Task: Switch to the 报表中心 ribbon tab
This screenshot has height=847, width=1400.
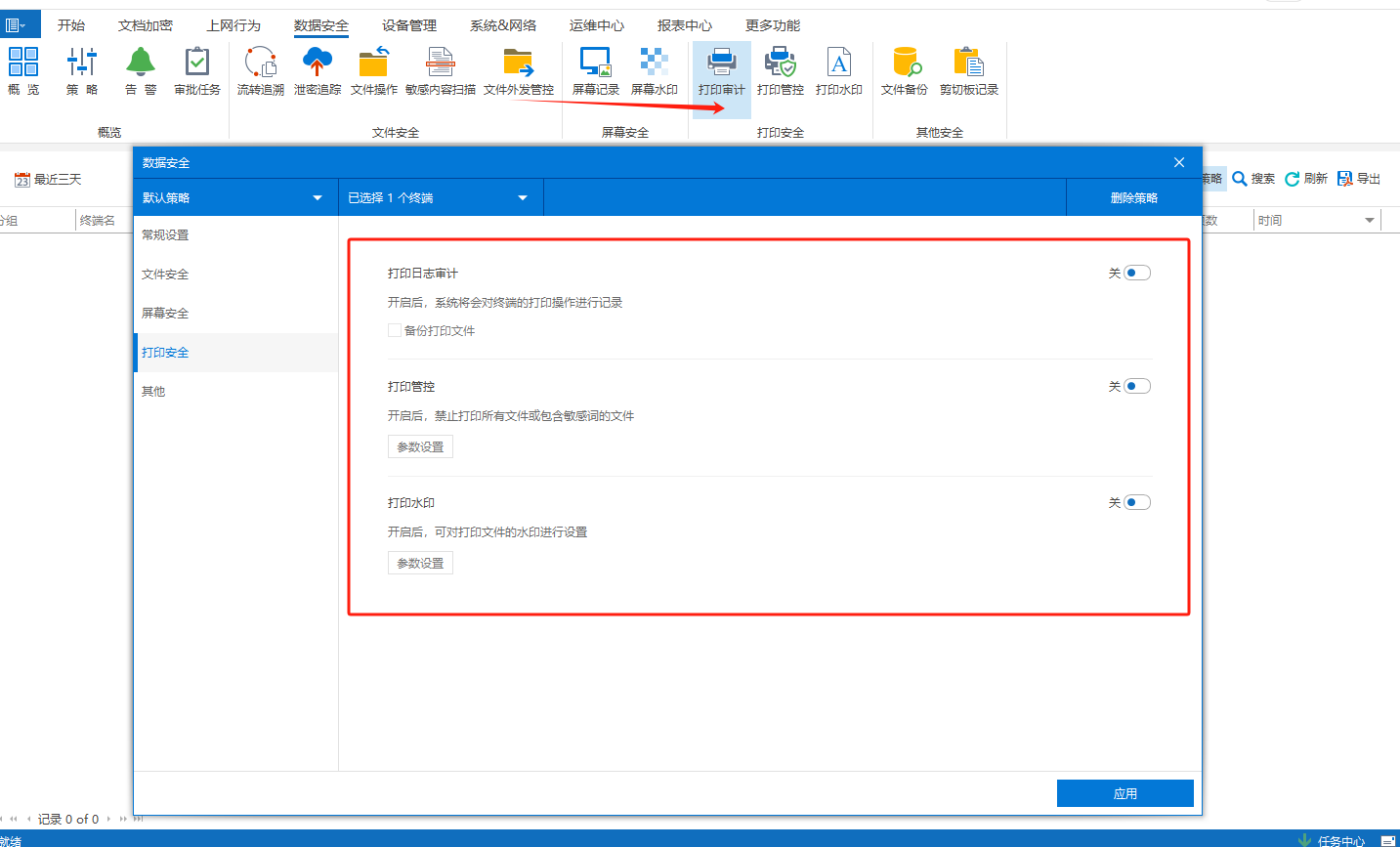Action: click(x=685, y=25)
